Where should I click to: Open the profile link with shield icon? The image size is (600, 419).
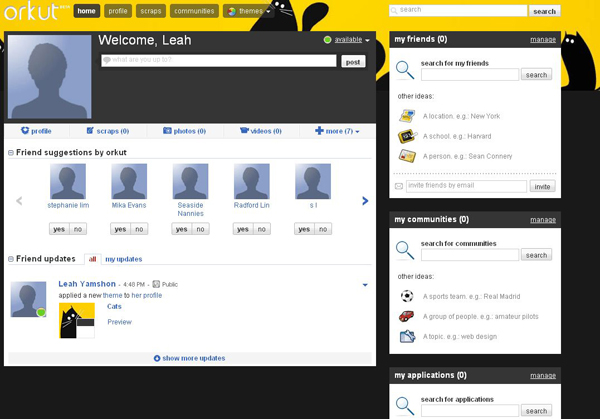pyautogui.click(x=36, y=131)
